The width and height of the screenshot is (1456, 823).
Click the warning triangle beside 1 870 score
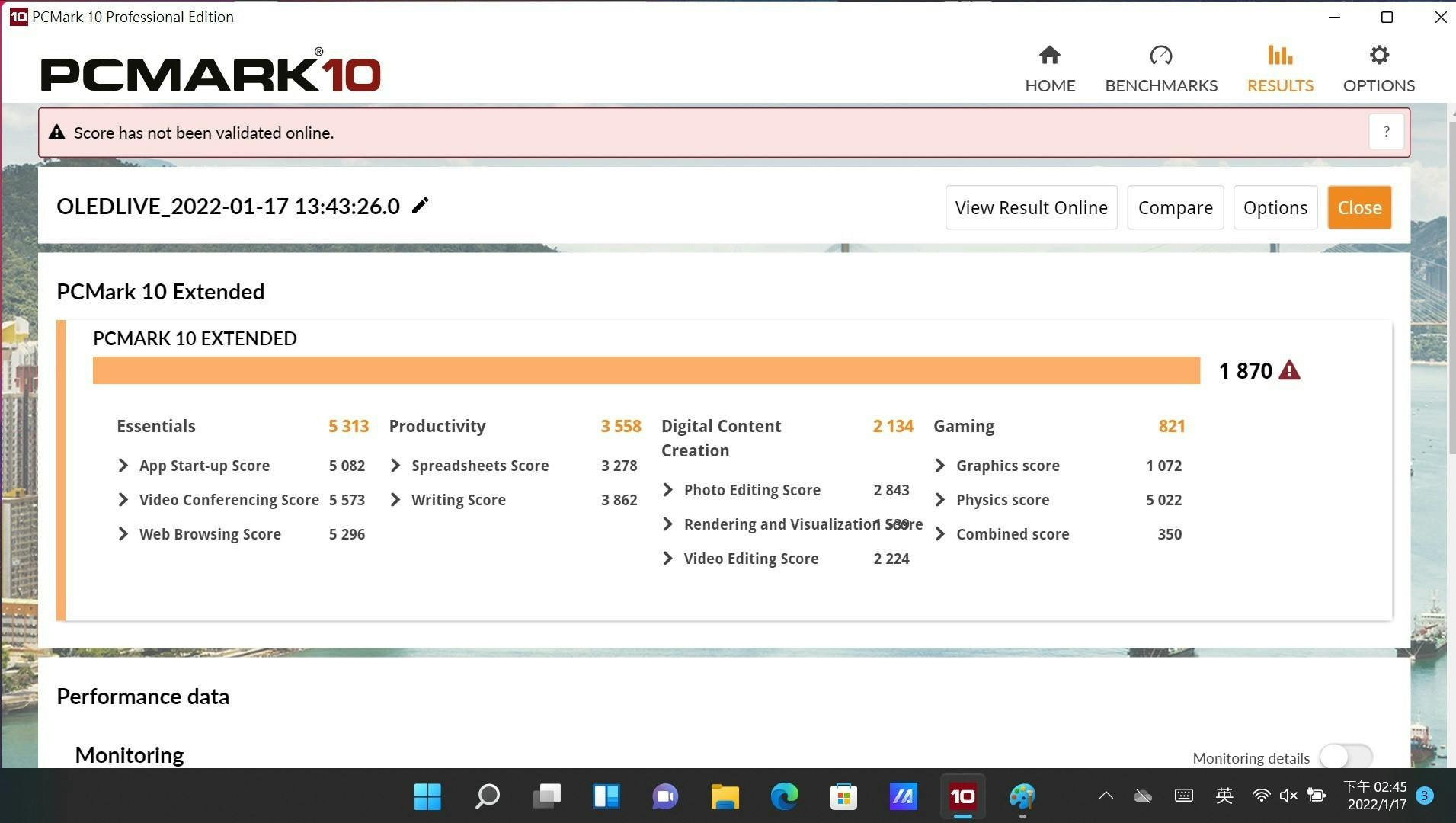(1289, 370)
